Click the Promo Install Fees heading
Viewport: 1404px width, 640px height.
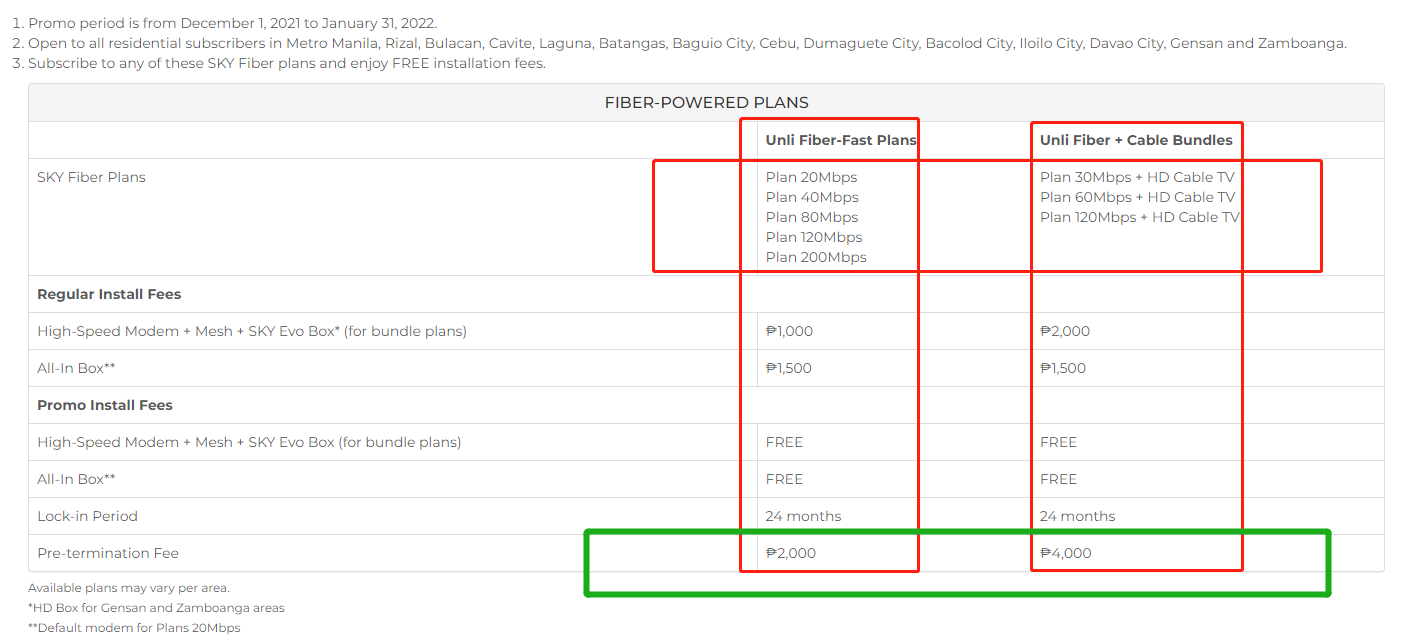(x=105, y=405)
